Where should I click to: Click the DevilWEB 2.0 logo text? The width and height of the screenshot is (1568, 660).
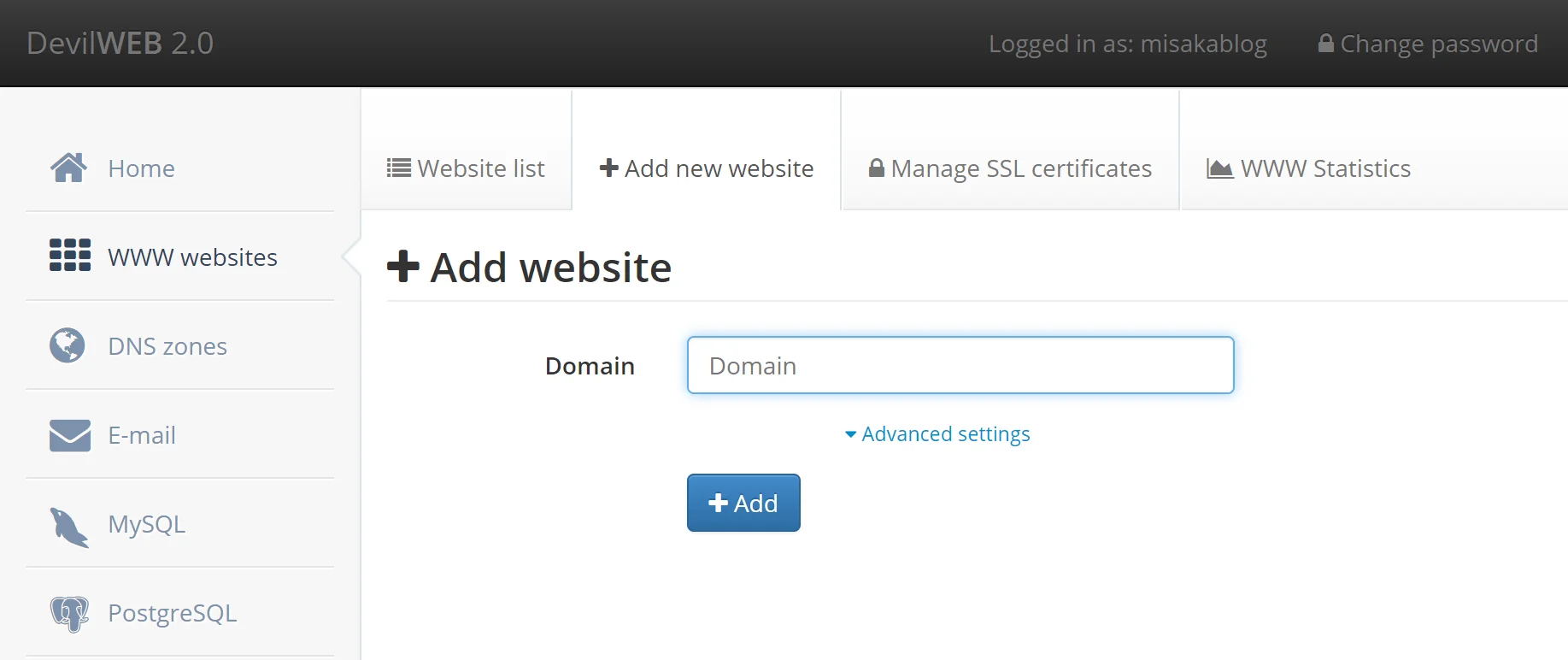[120, 43]
